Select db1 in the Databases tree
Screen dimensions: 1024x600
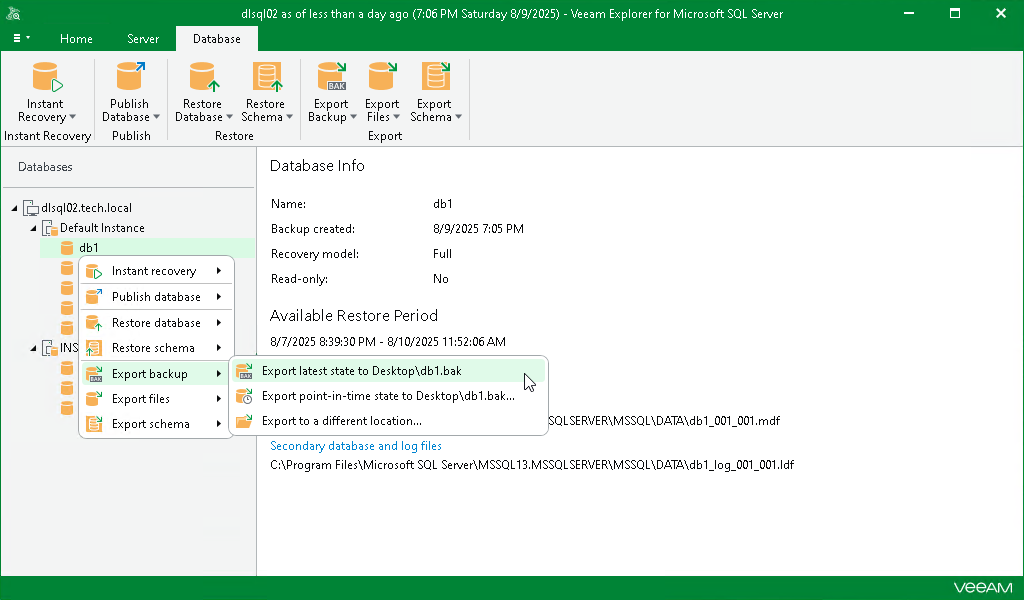(x=88, y=247)
